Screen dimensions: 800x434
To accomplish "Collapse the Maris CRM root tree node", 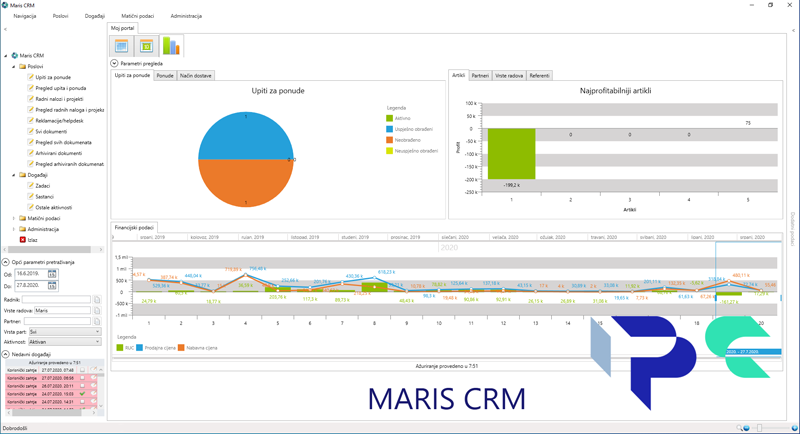I will 6,56.
